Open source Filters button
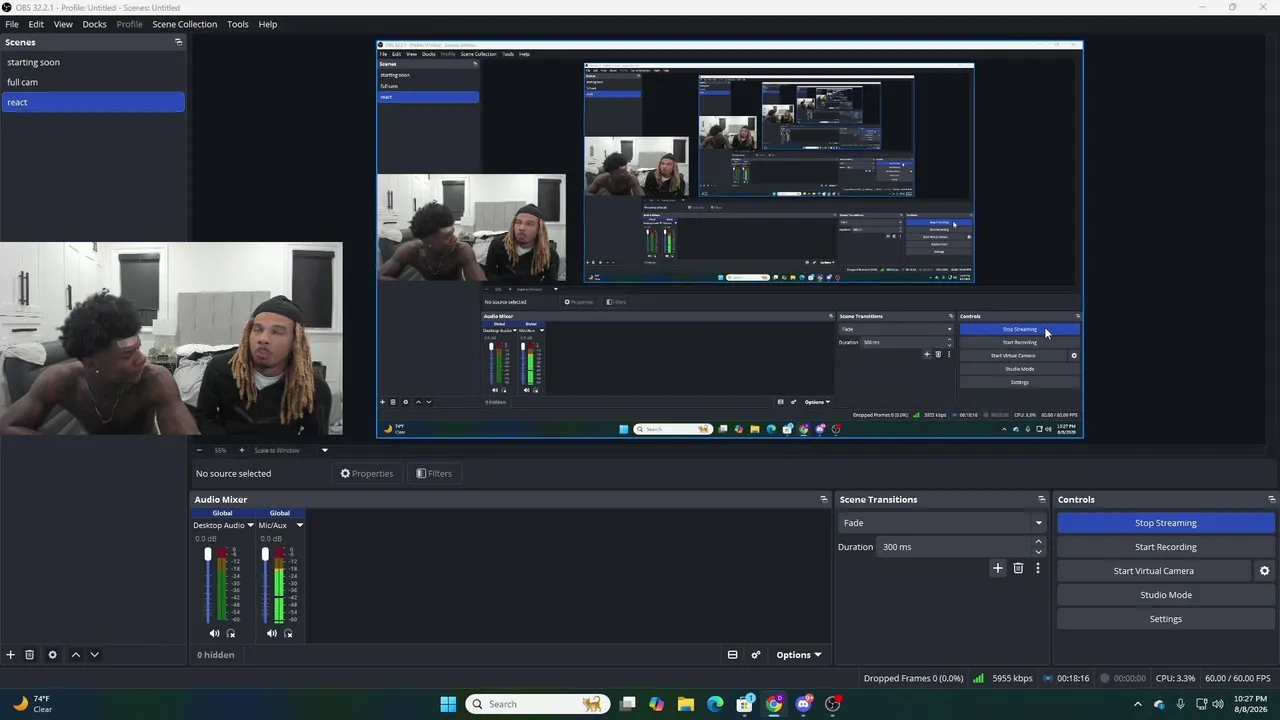Screen dimensions: 1280x720 tap(434, 474)
